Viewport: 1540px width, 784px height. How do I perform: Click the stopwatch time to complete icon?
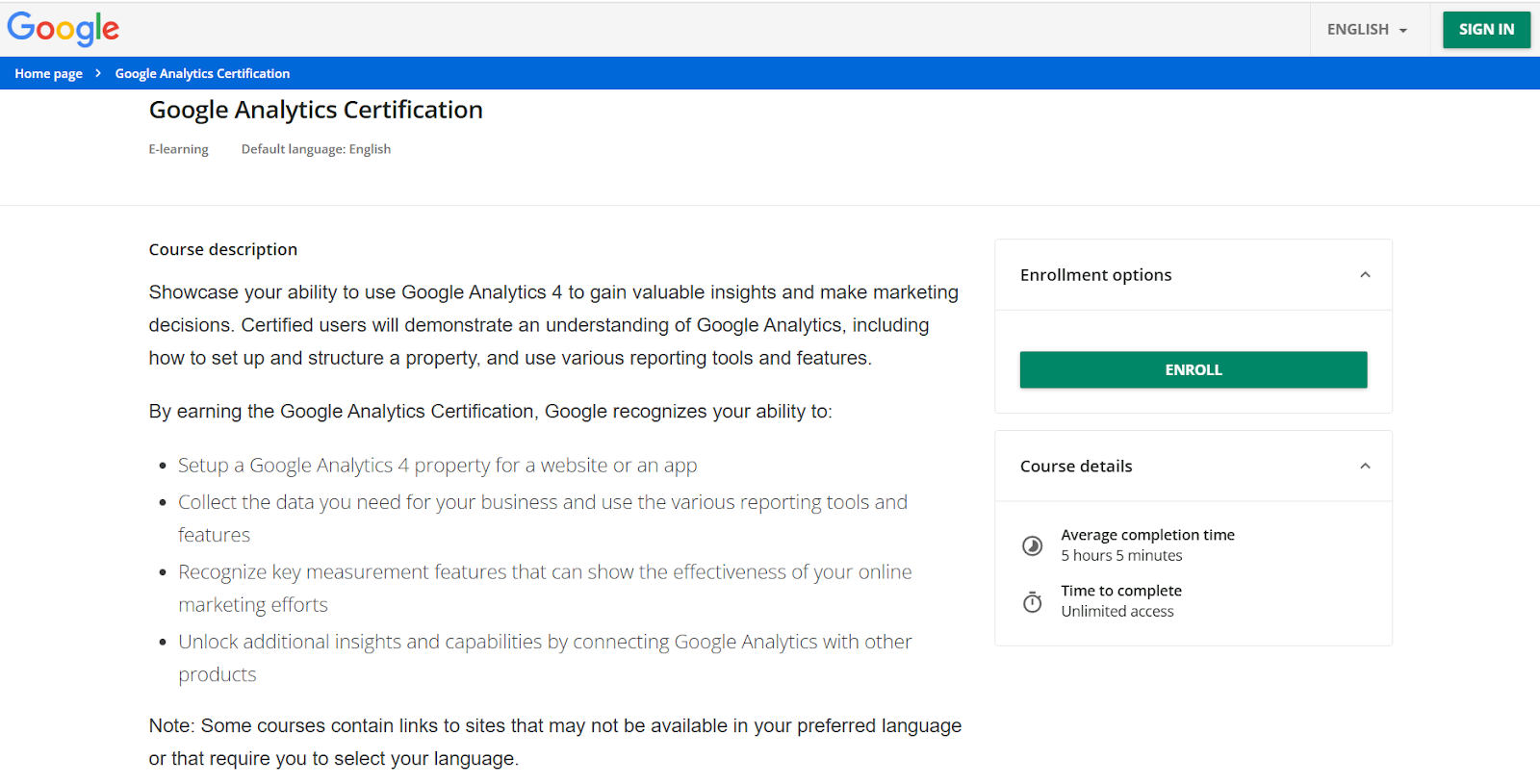1032,602
